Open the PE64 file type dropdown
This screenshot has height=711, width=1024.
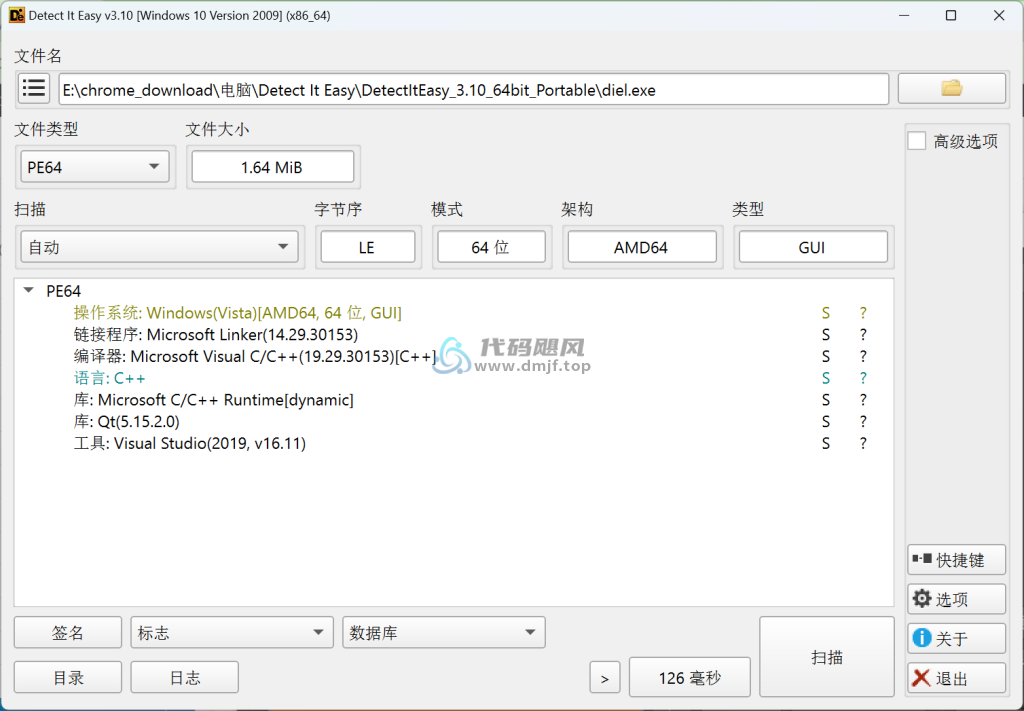click(x=95, y=167)
